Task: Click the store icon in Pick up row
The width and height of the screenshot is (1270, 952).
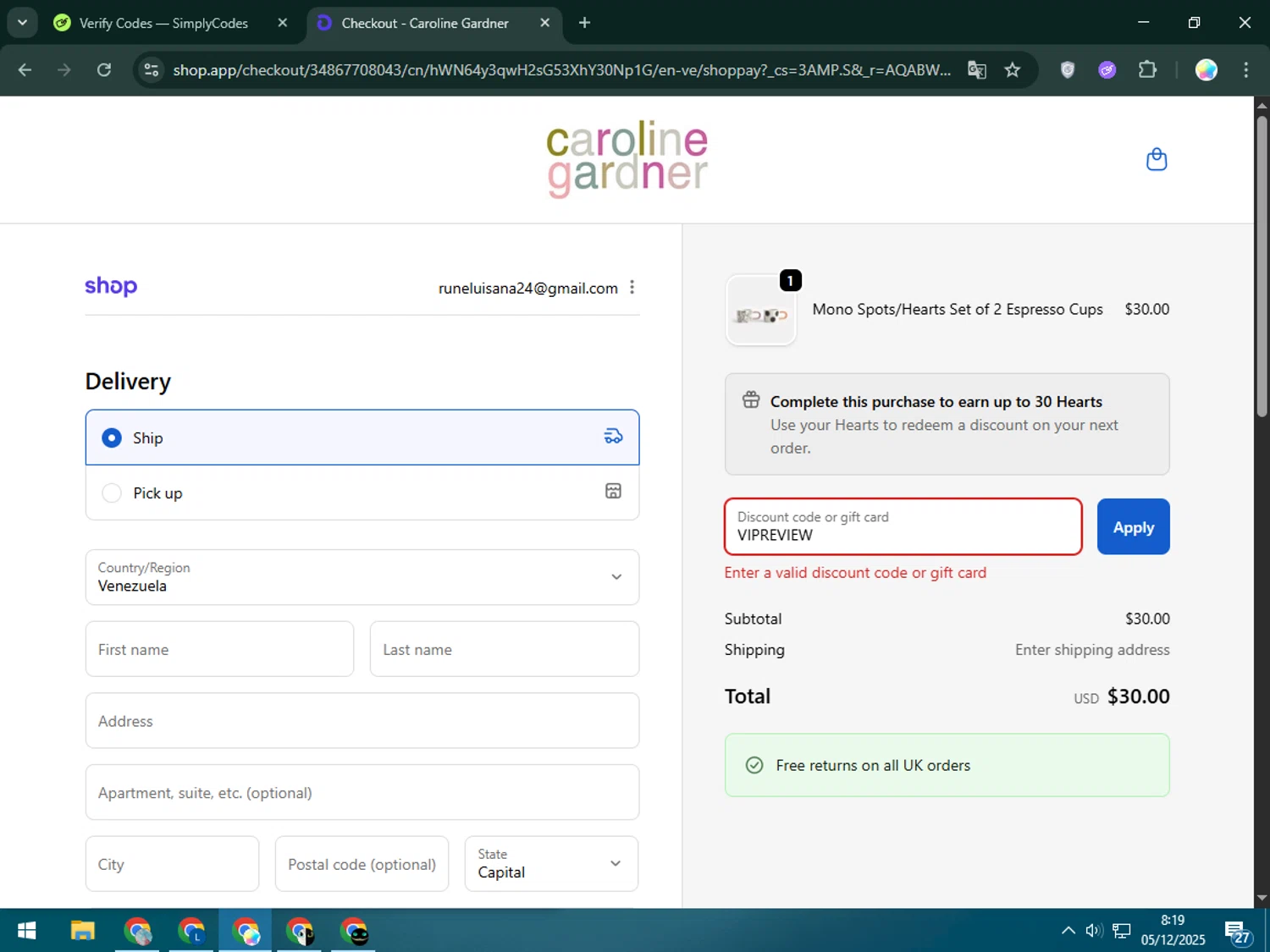Action: coord(613,491)
